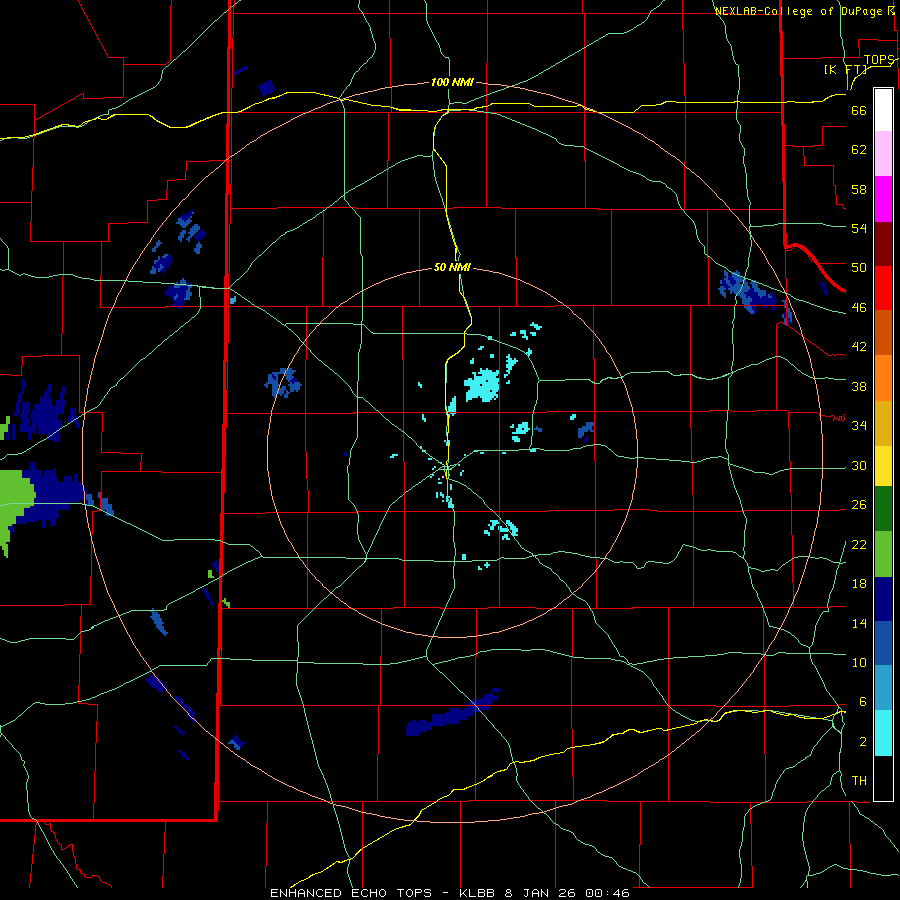This screenshot has width=900, height=900.
Task: Pick the dark orange legend swatch
Action: tap(883, 333)
